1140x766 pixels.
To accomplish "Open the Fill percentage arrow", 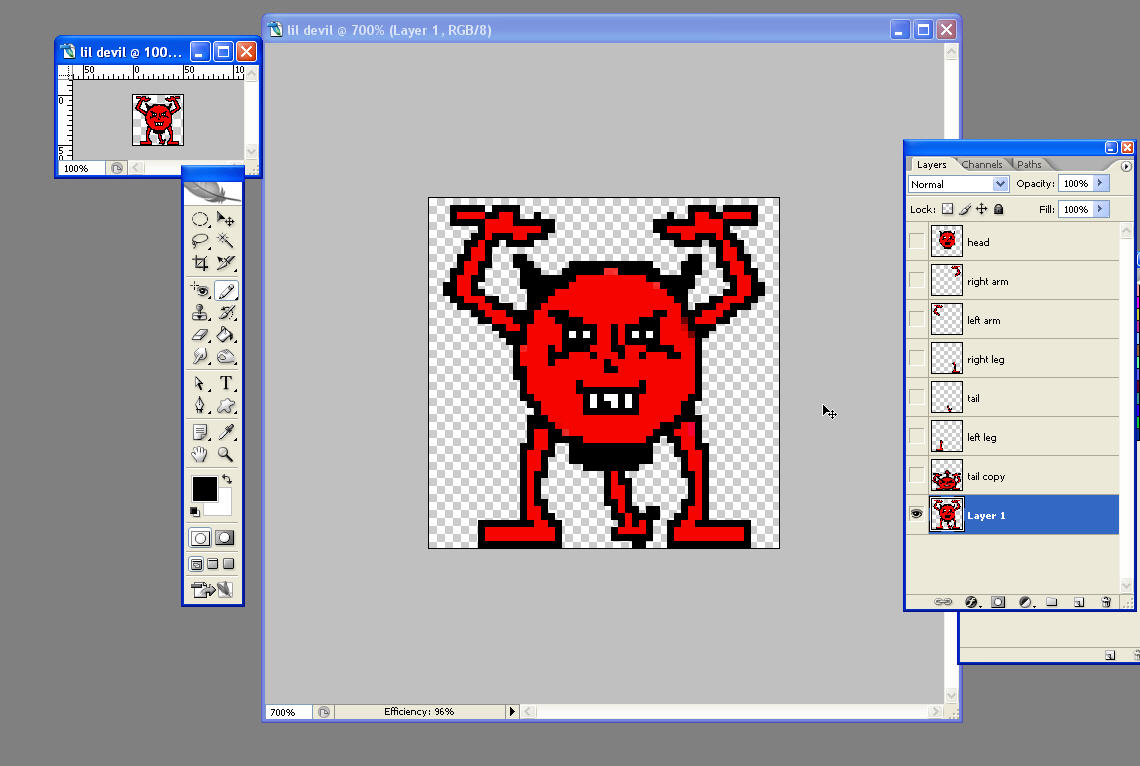I will click(x=1101, y=209).
